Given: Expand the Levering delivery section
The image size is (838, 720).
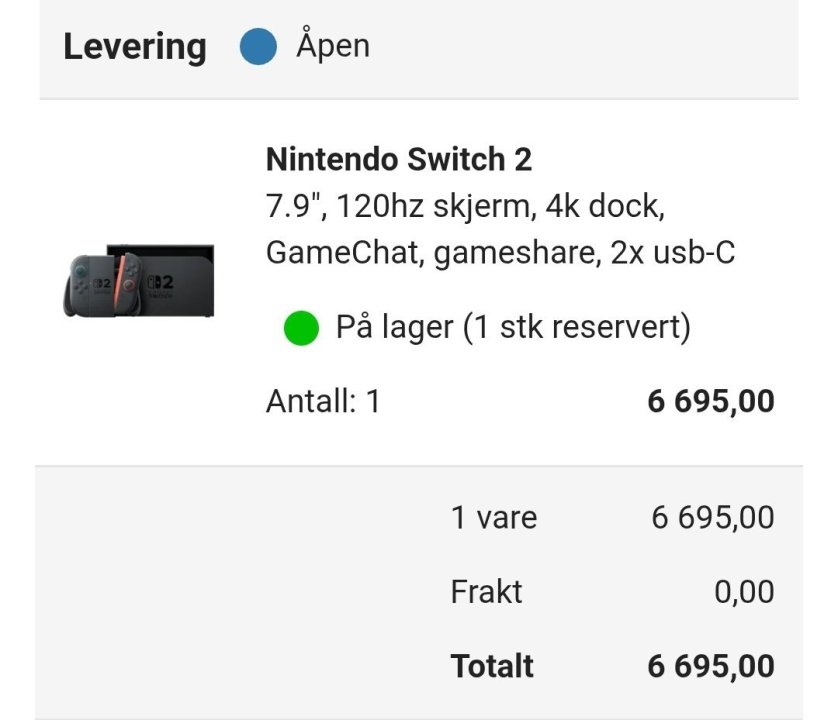Looking at the screenshot, I should [x=134, y=46].
